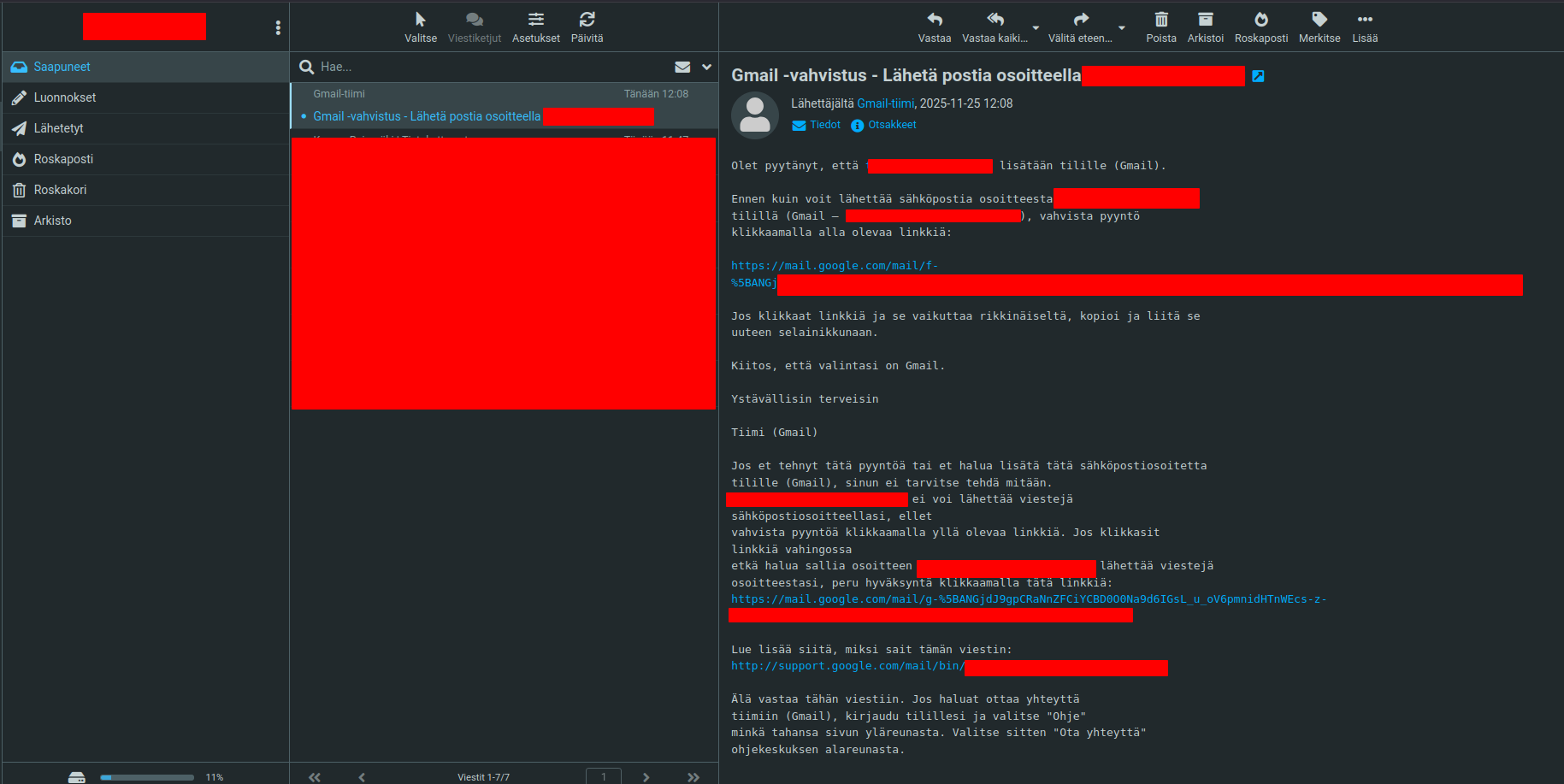Click the Otsakkeet headers link
The image size is (1564, 784).
[x=892, y=125]
